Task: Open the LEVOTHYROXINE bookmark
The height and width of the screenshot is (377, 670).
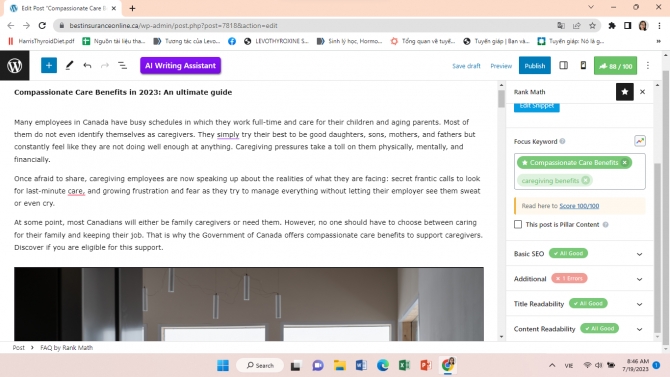Action: [276, 41]
